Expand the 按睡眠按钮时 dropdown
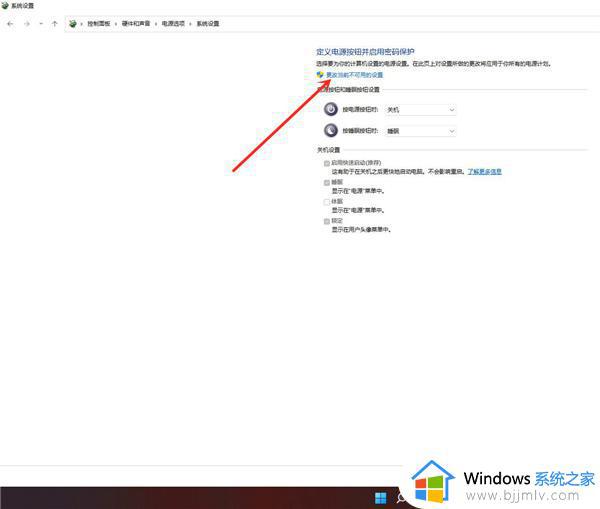Screen dimensions: 600x509 point(420,131)
